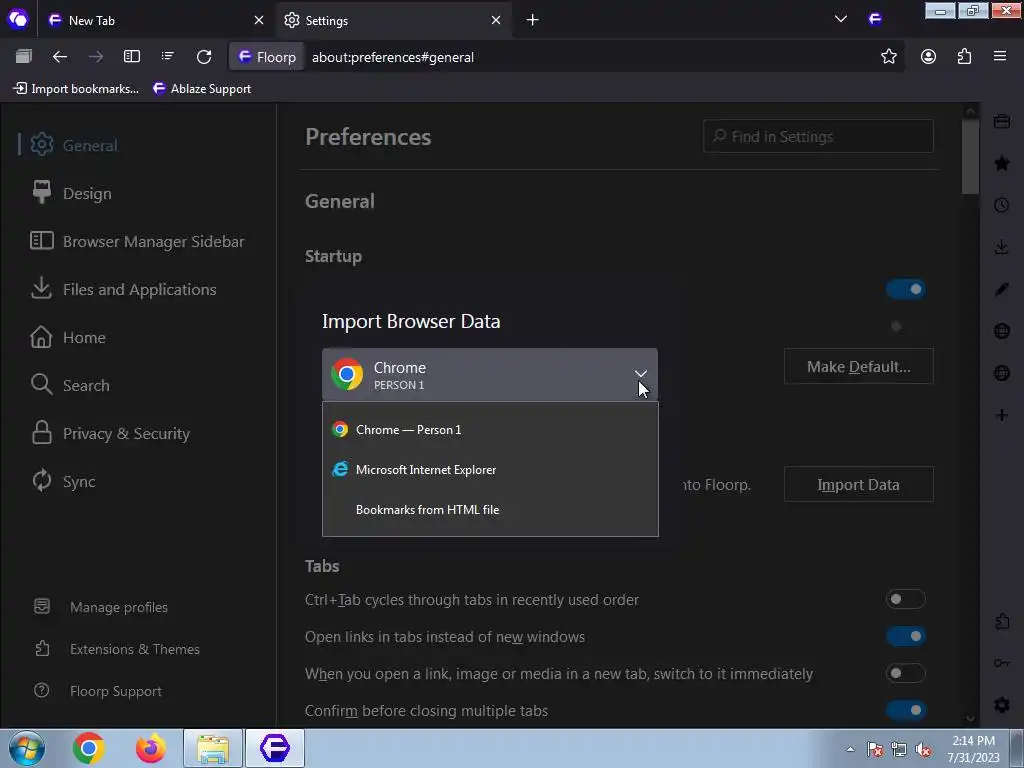Focus the Find in Settings search box
1024x768 pixels.
(x=818, y=136)
